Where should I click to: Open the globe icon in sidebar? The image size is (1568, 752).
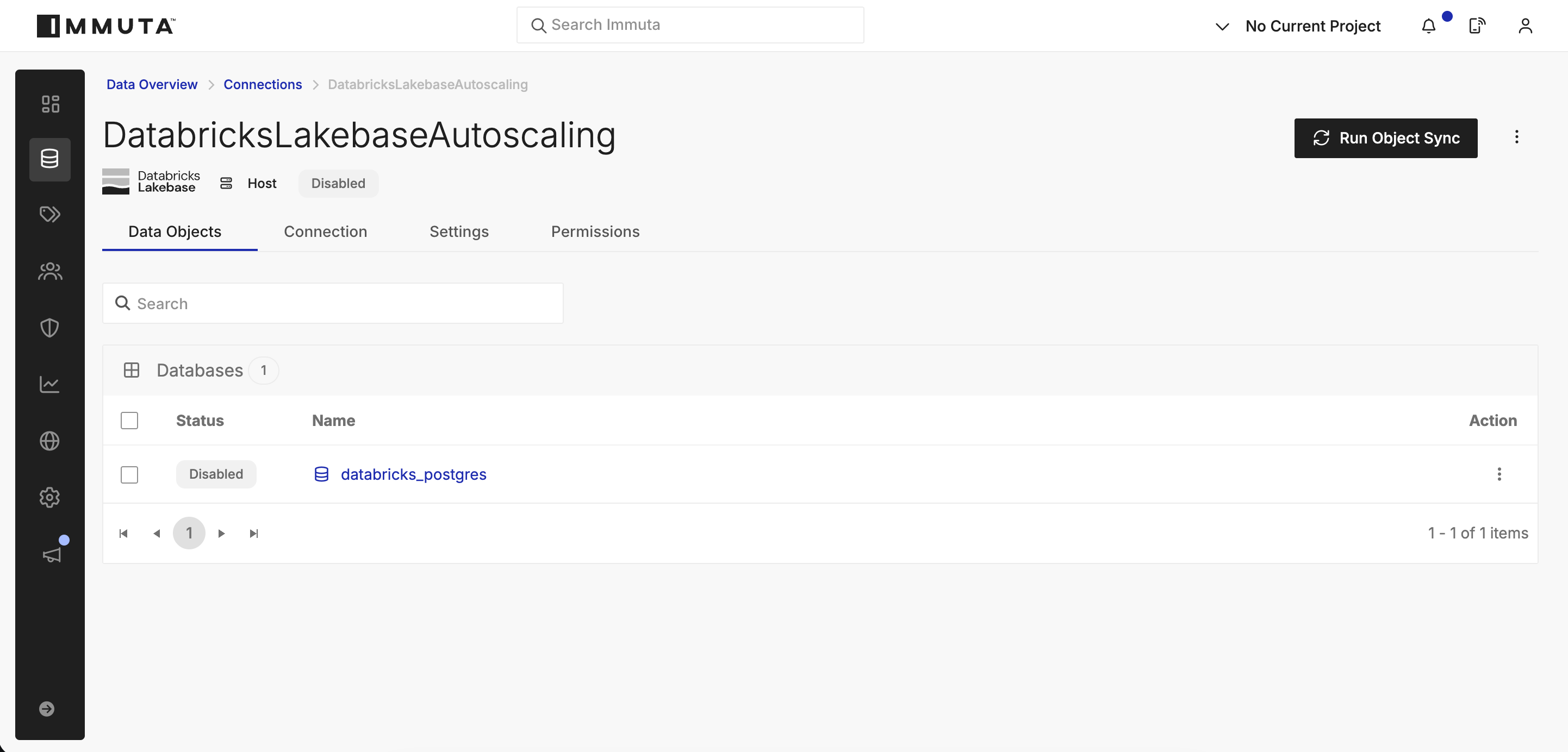tap(50, 441)
